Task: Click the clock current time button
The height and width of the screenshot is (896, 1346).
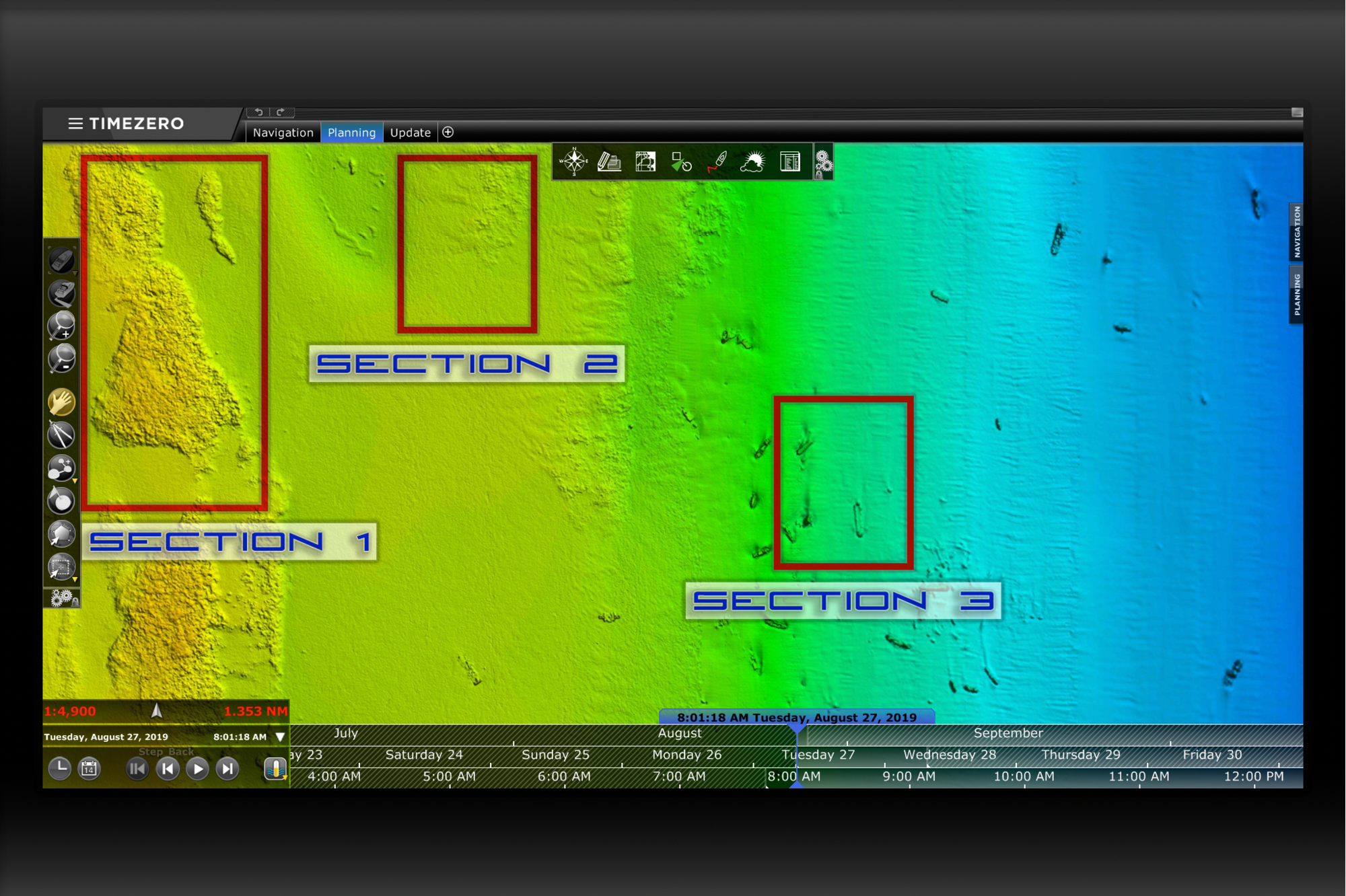Action: tap(60, 768)
